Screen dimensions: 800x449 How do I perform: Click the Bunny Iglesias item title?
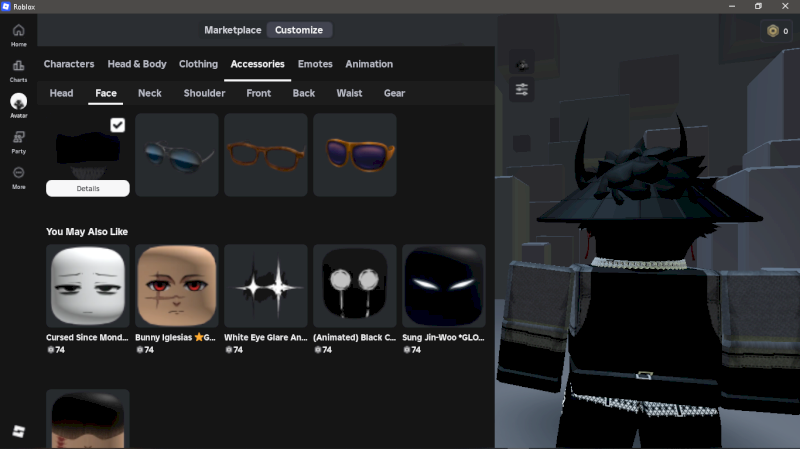176,337
